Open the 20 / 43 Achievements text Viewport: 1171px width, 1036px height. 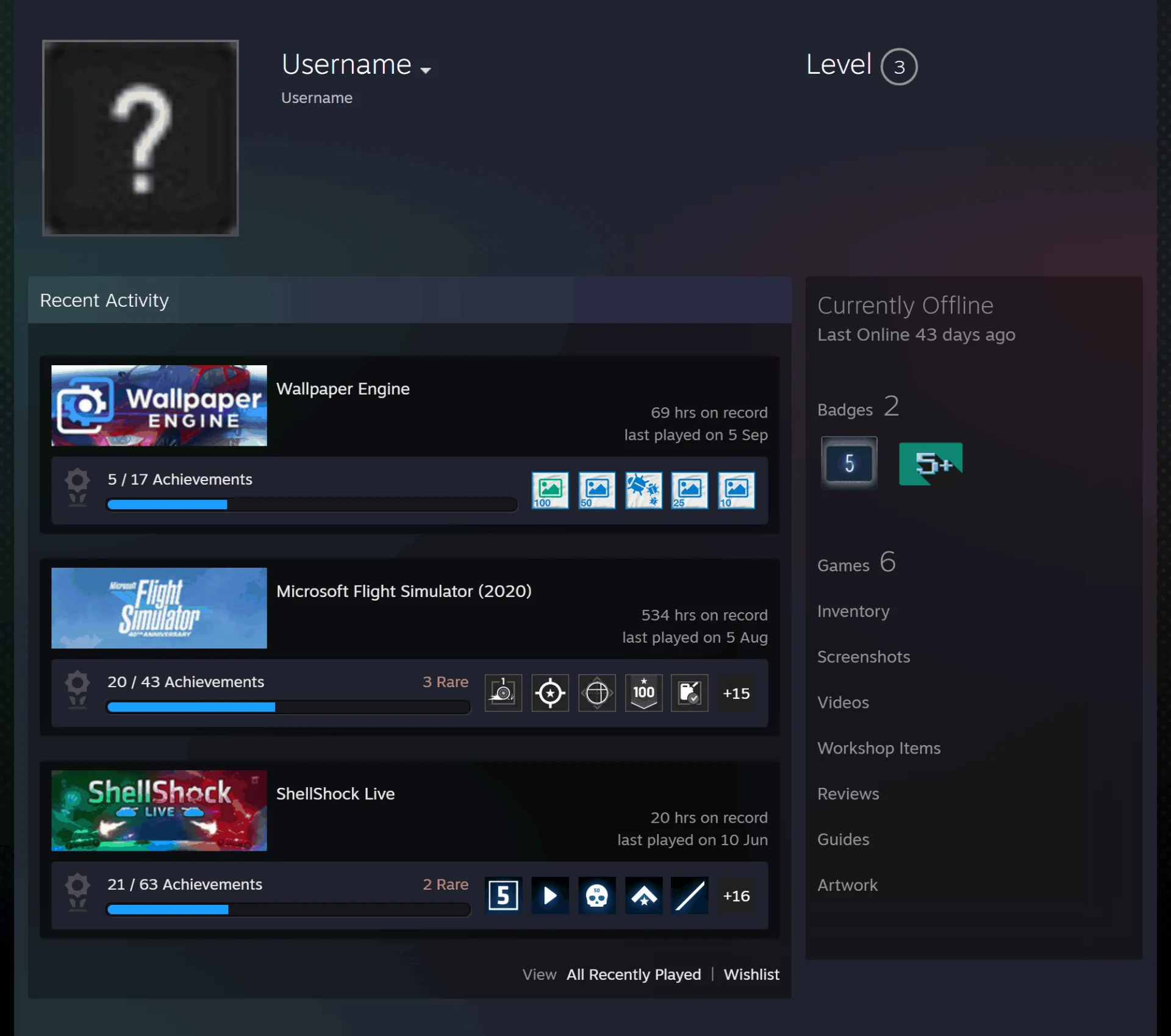click(x=186, y=682)
